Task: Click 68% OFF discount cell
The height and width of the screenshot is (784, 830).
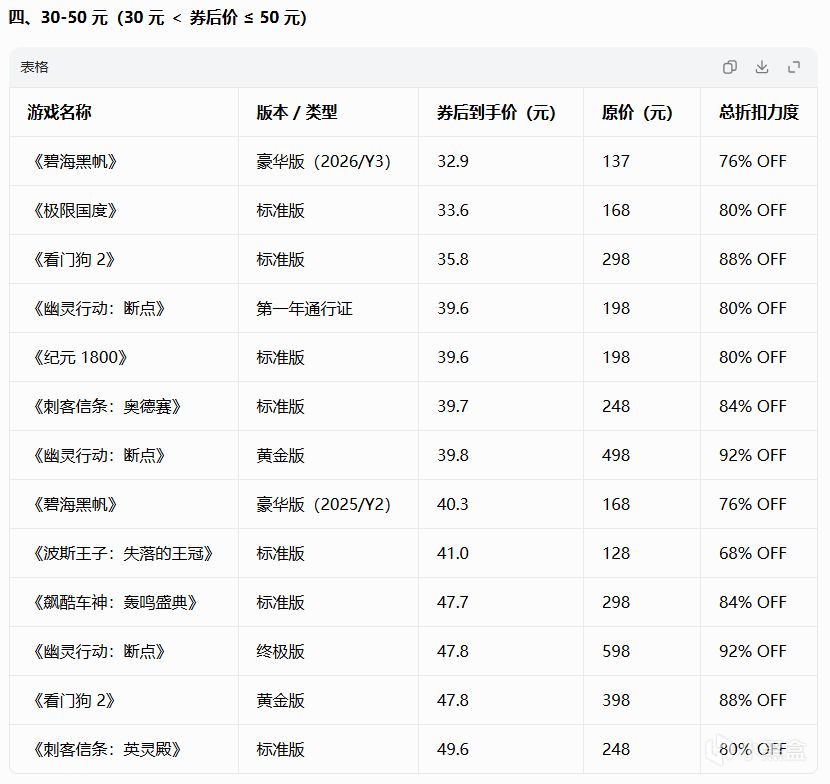Action: pyautogui.click(x=752, y=553)
